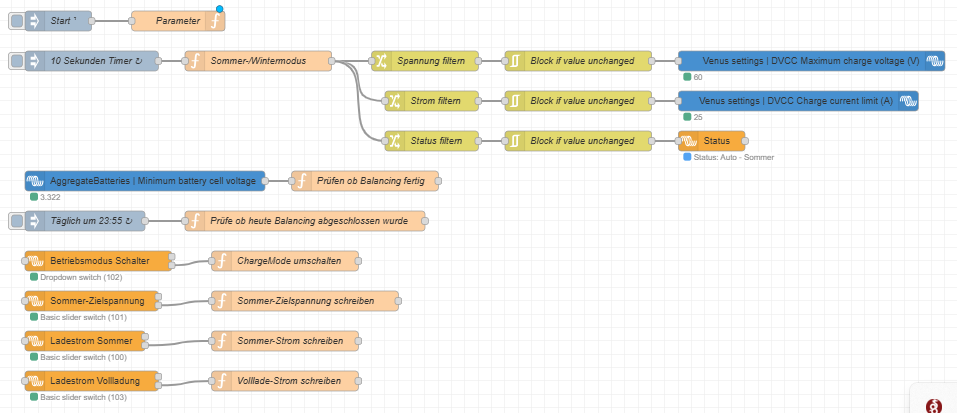Screen dimensions: 957x413
Task: Select the Sommer-Strom schreiben node label
Action: [290, 341]
